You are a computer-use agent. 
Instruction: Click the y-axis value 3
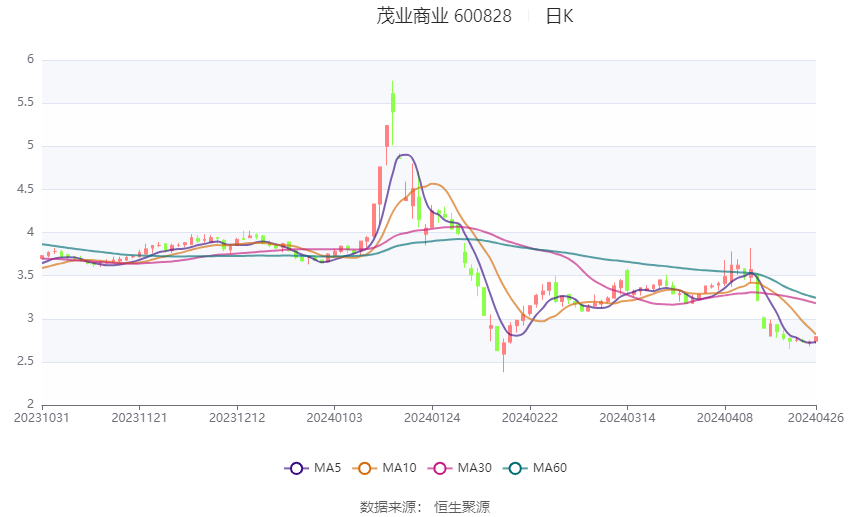pos(30,318)
